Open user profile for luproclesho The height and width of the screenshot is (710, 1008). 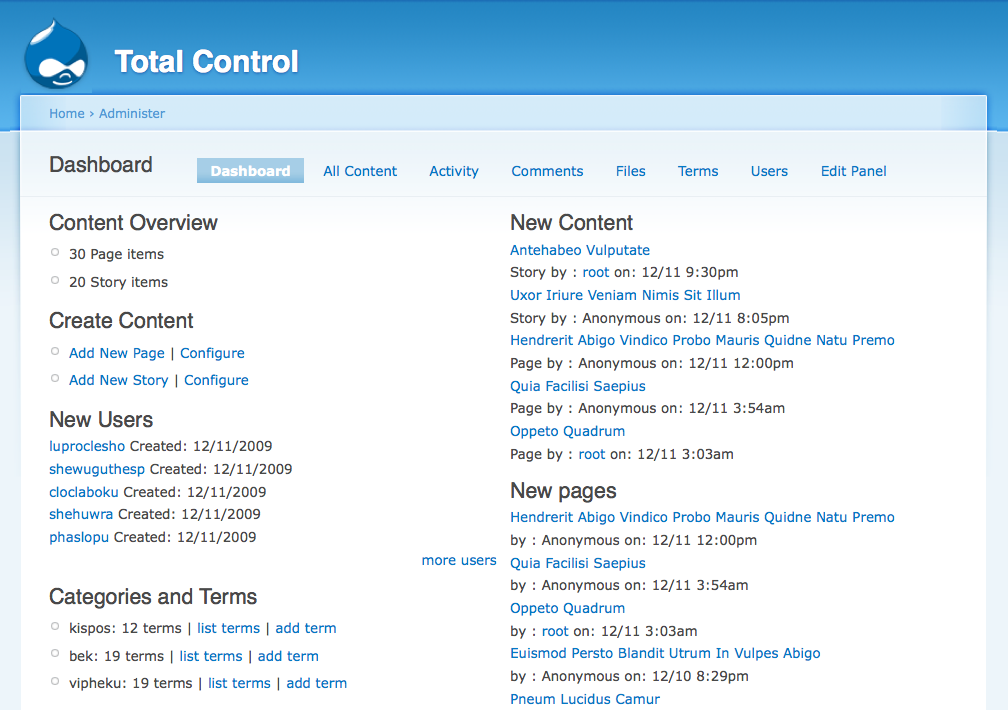click(x=86, y=446)
